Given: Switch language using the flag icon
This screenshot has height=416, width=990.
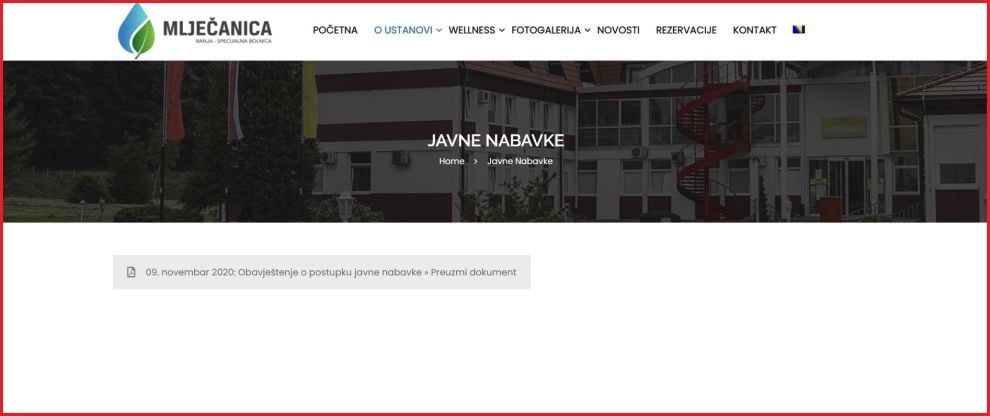Looking at the screenshot, I should pyautogui.click(x=799, y=30).
